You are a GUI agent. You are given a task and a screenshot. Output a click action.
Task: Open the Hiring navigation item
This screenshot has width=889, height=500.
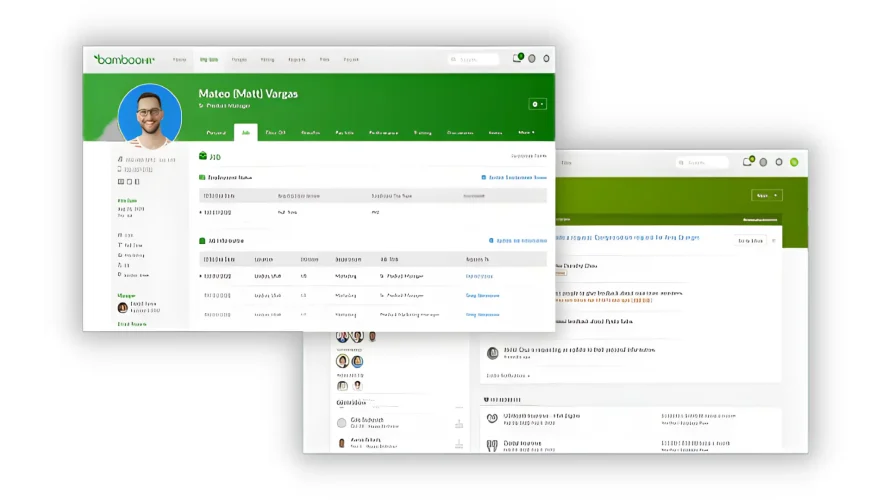267,60
